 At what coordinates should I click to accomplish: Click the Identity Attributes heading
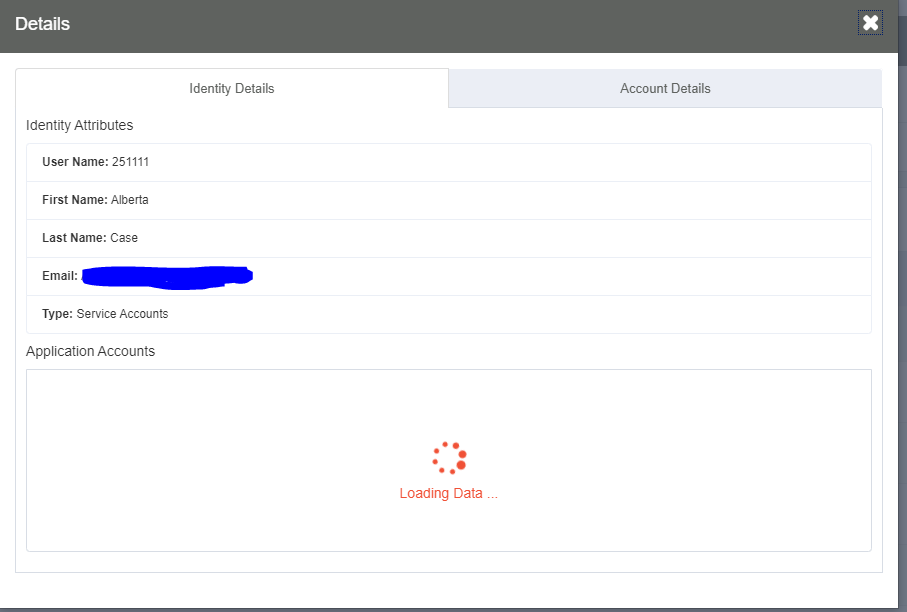(x=80, y=125)
